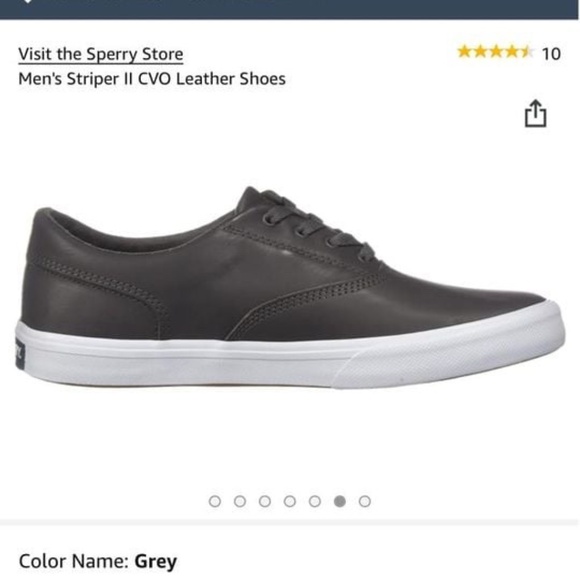Open the star rating breakdown
580x580 pixels.
pos(495,52)
